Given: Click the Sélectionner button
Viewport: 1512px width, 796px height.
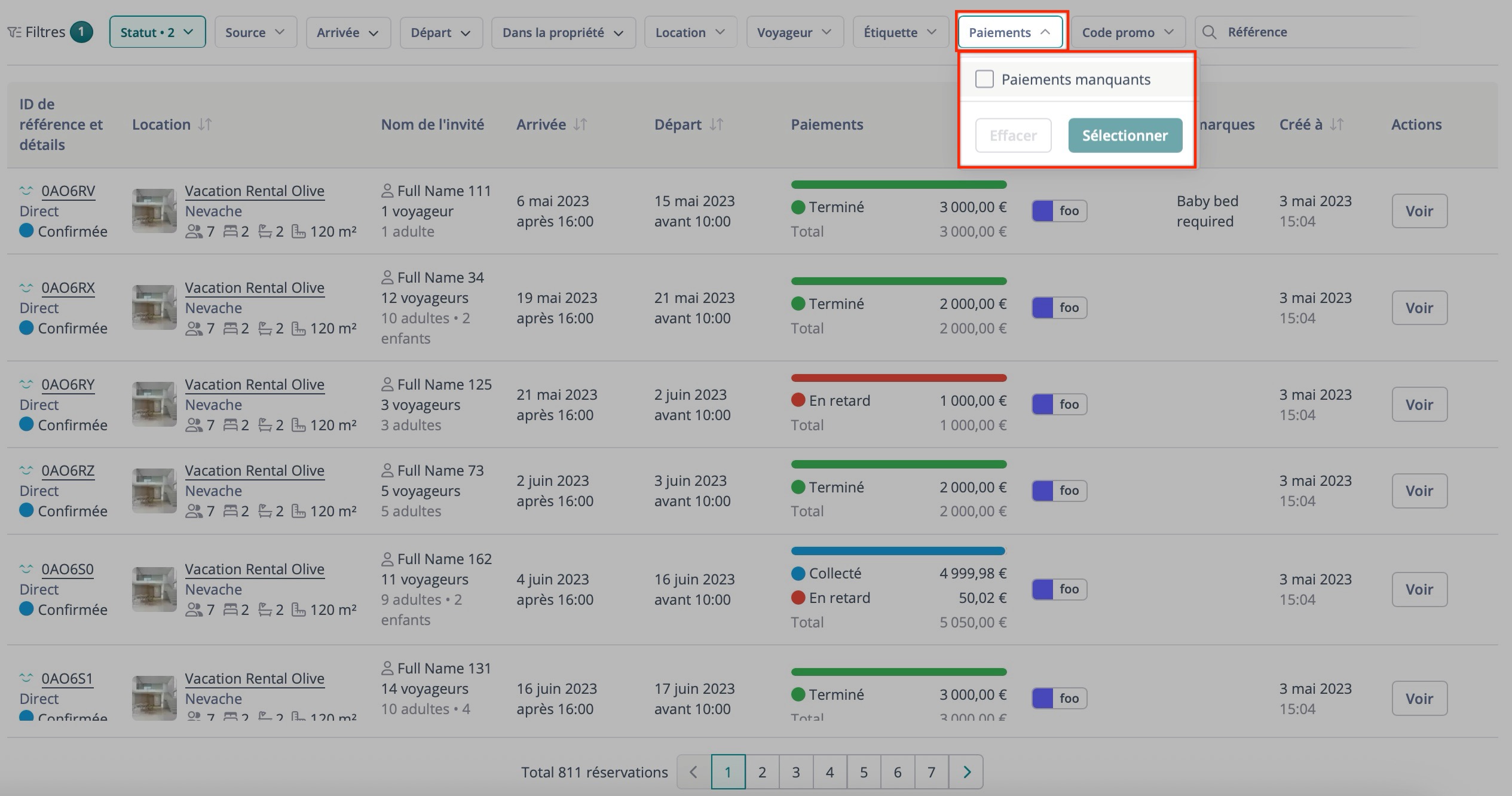Looking at the screenshot, I should tap(1124, 135).
